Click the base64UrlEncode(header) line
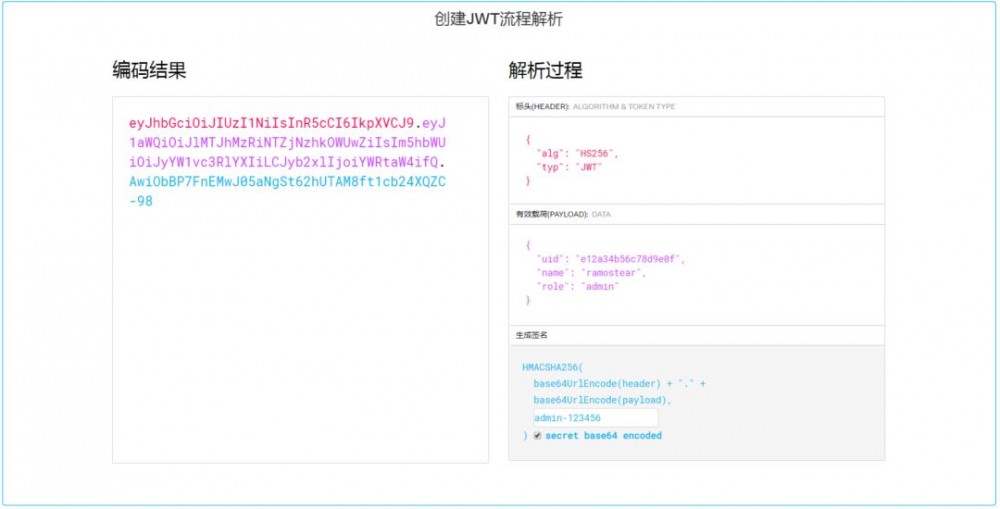The image size is (1000, 509). 620,384
